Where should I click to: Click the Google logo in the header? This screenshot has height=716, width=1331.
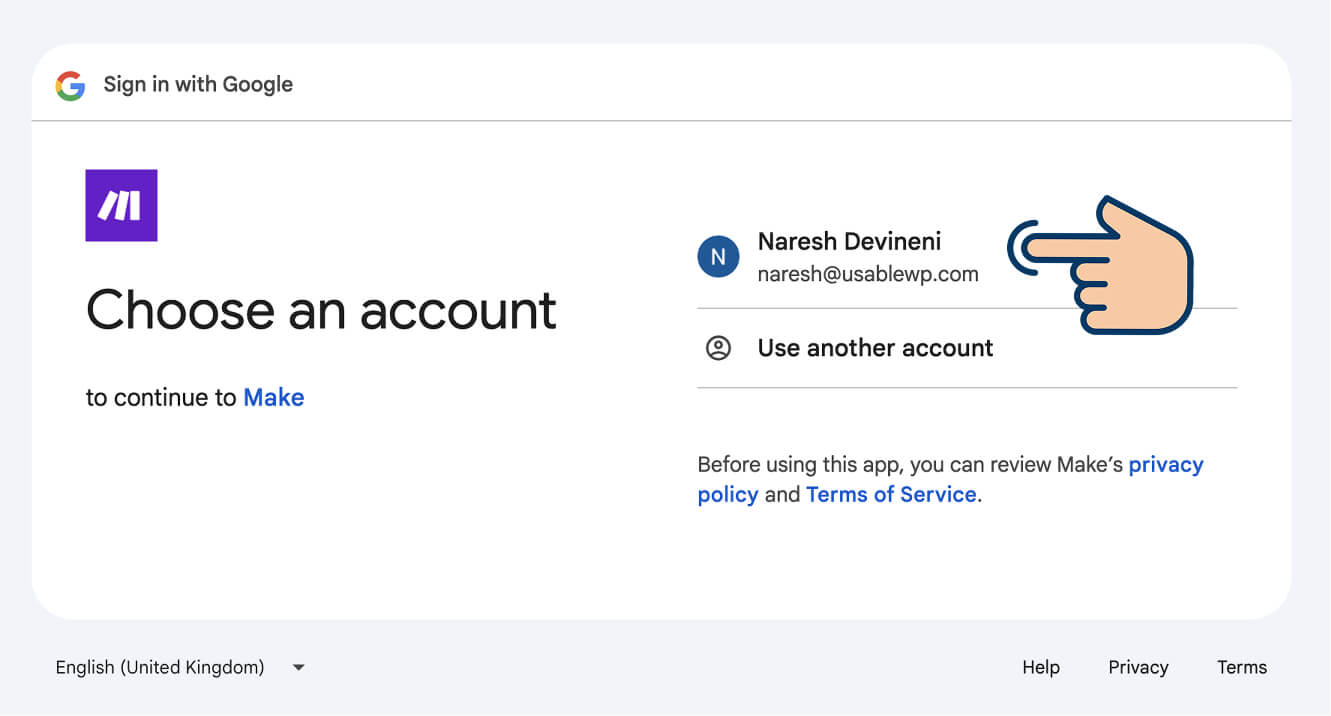(x=70, y=86)
